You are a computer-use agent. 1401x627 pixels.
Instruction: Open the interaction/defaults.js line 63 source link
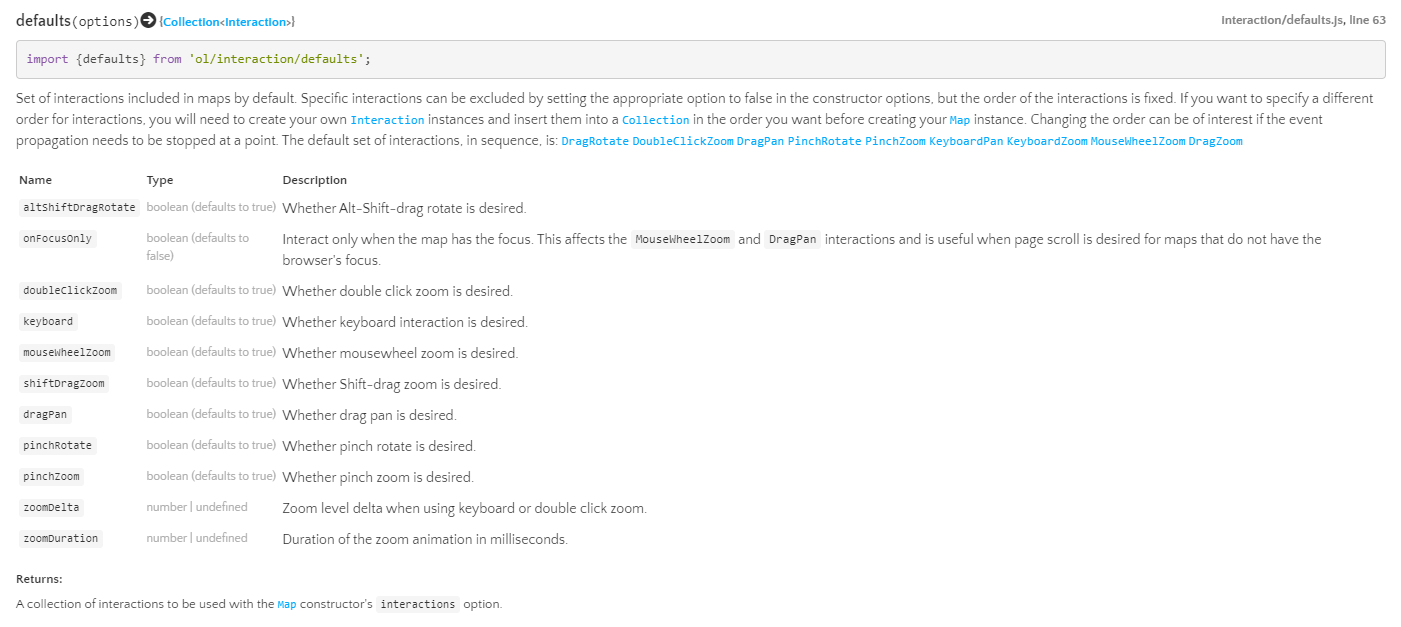tap(1303, 20)
